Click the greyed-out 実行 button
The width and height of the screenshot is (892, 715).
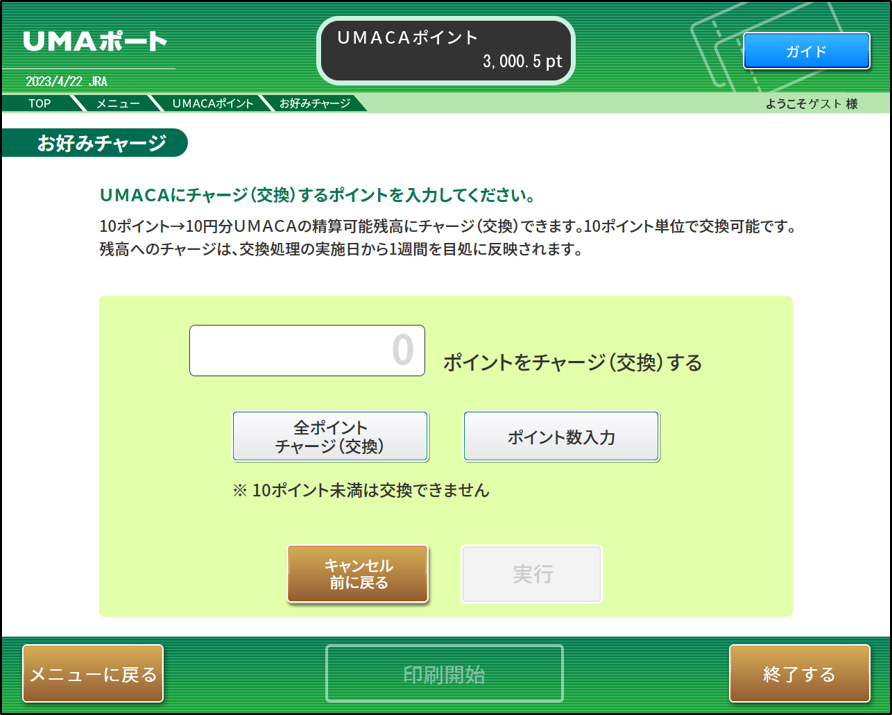click(x=531, y=574)
